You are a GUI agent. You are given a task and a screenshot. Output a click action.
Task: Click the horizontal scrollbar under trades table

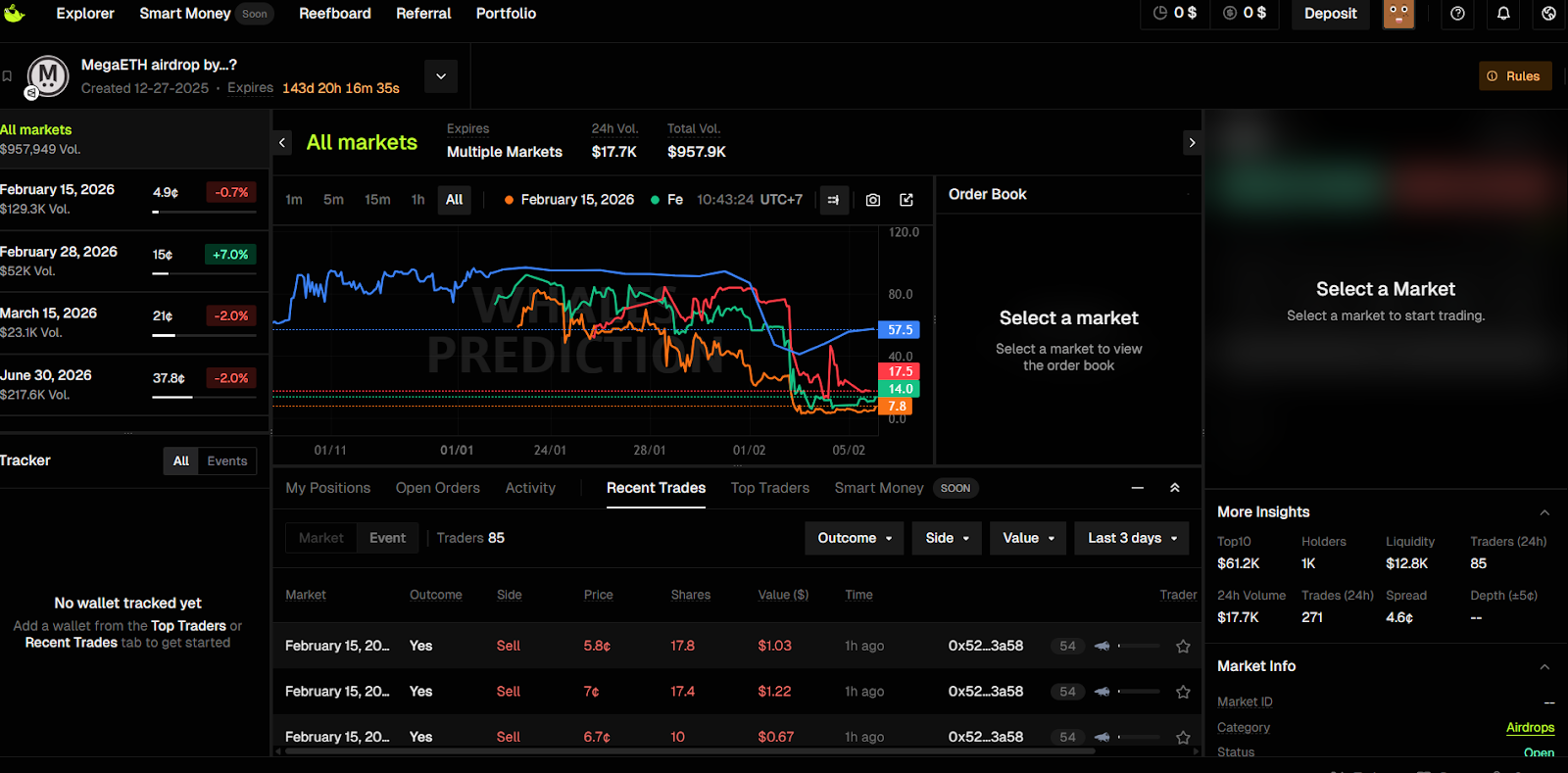[x=686, y=751]
